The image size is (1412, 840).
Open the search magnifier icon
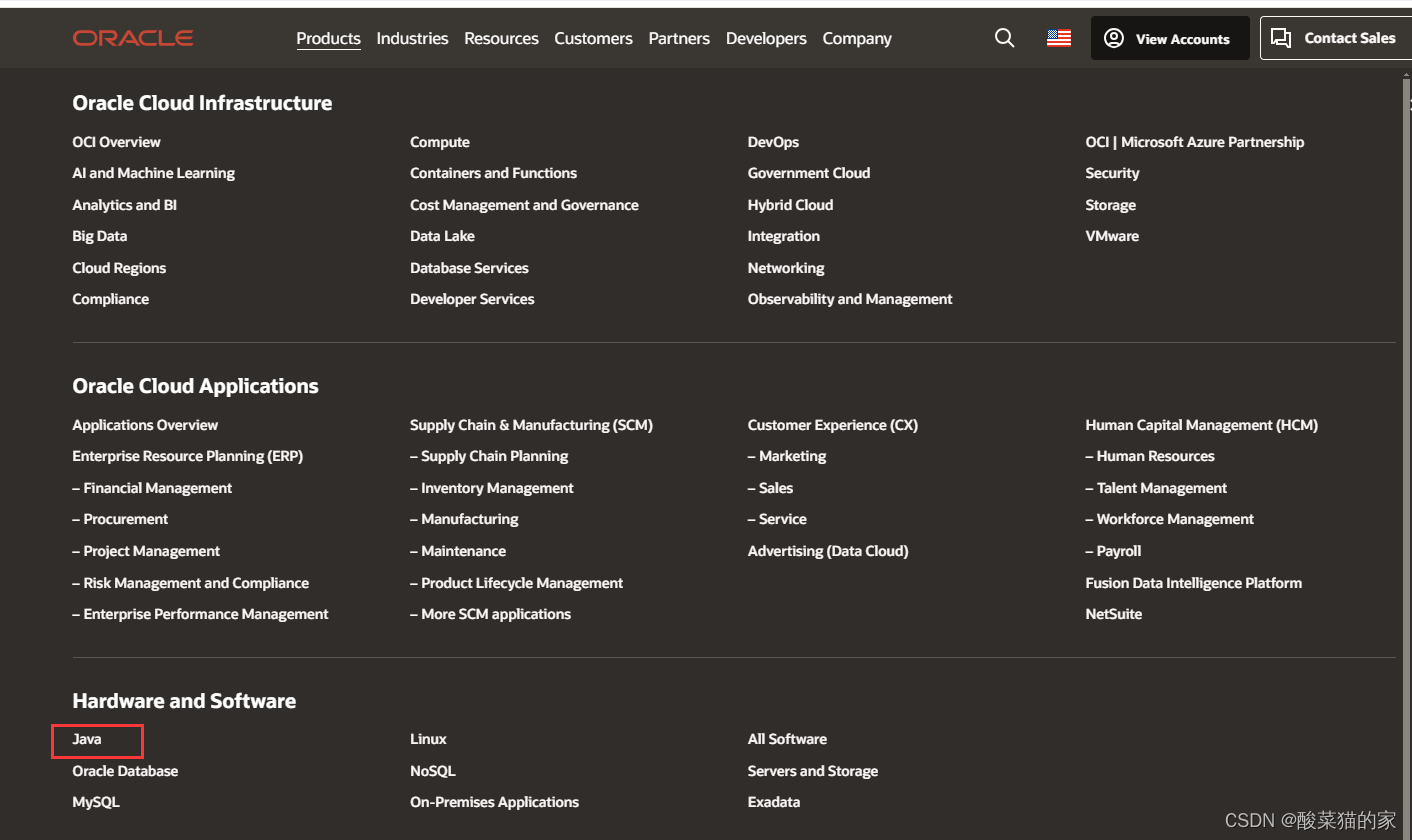click(1005, 38)
